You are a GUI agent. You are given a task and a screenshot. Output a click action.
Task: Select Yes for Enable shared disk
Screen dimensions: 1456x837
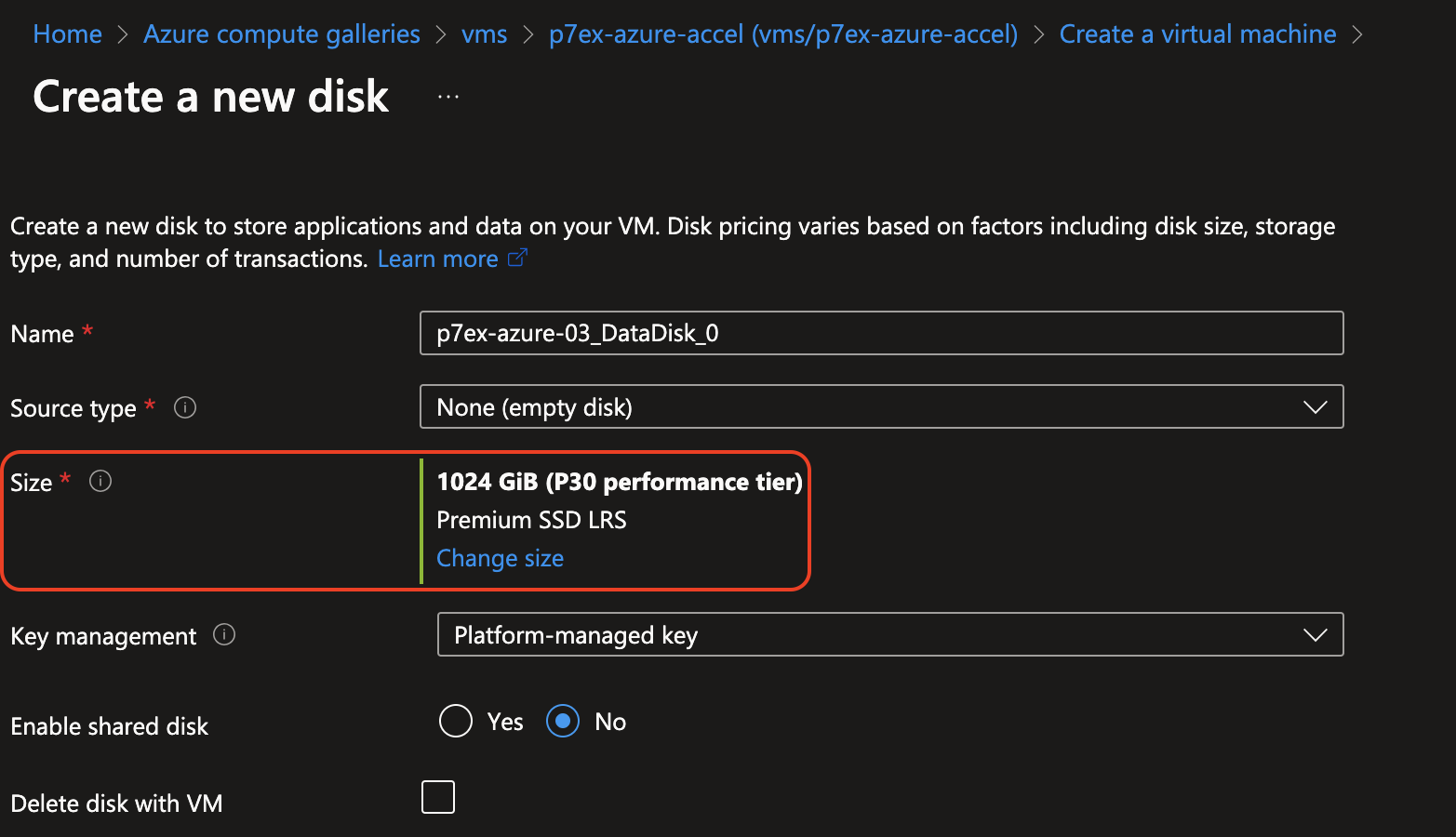point(456,721)
